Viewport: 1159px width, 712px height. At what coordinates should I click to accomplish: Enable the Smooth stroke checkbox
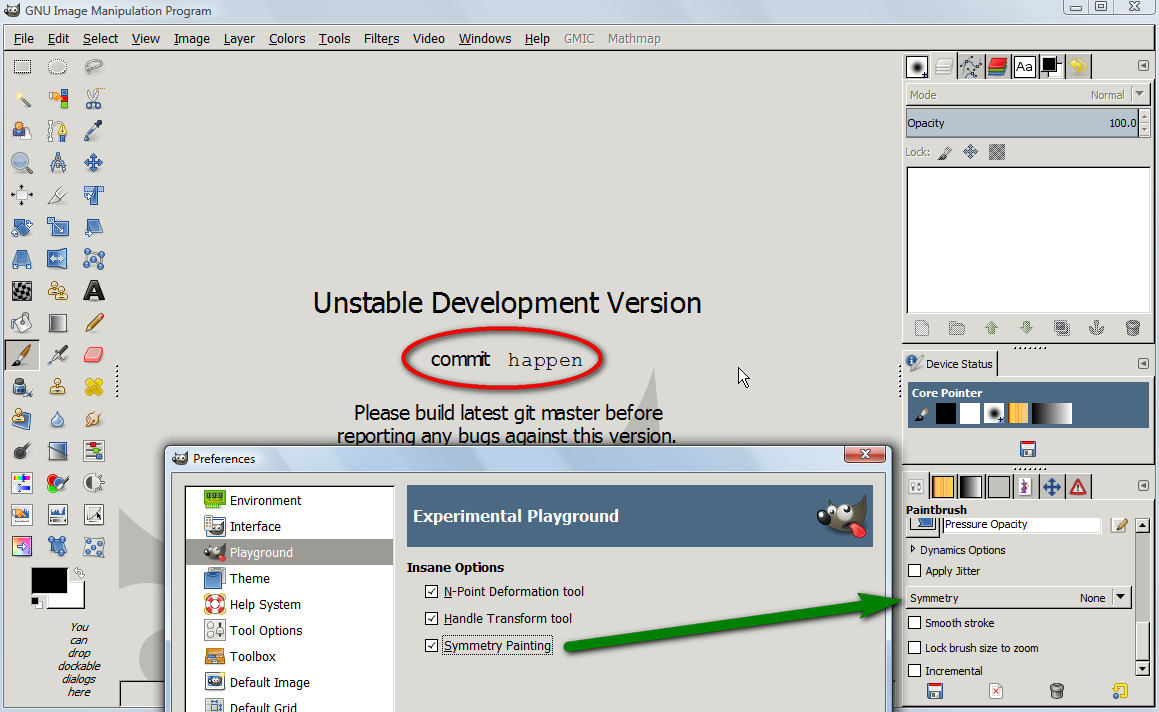tap(915, 623)
